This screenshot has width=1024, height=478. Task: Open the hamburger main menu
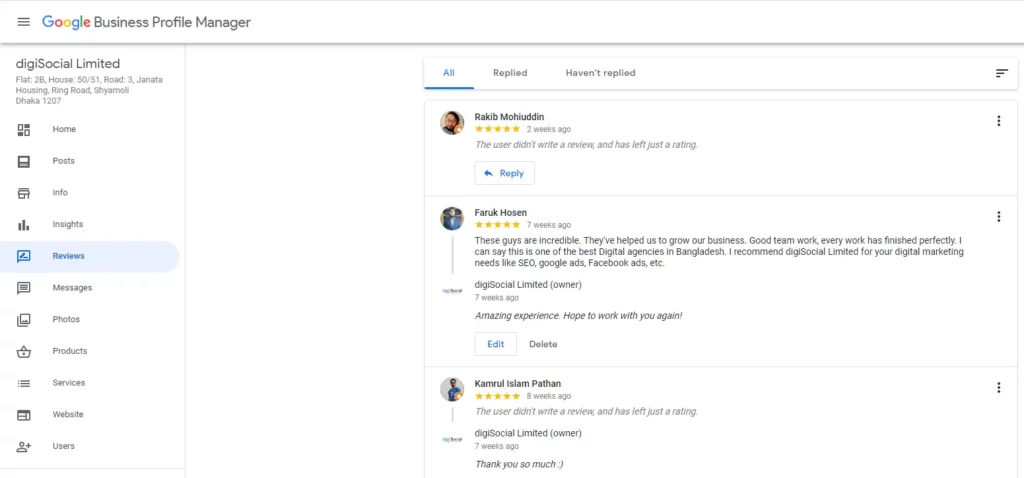24,22
